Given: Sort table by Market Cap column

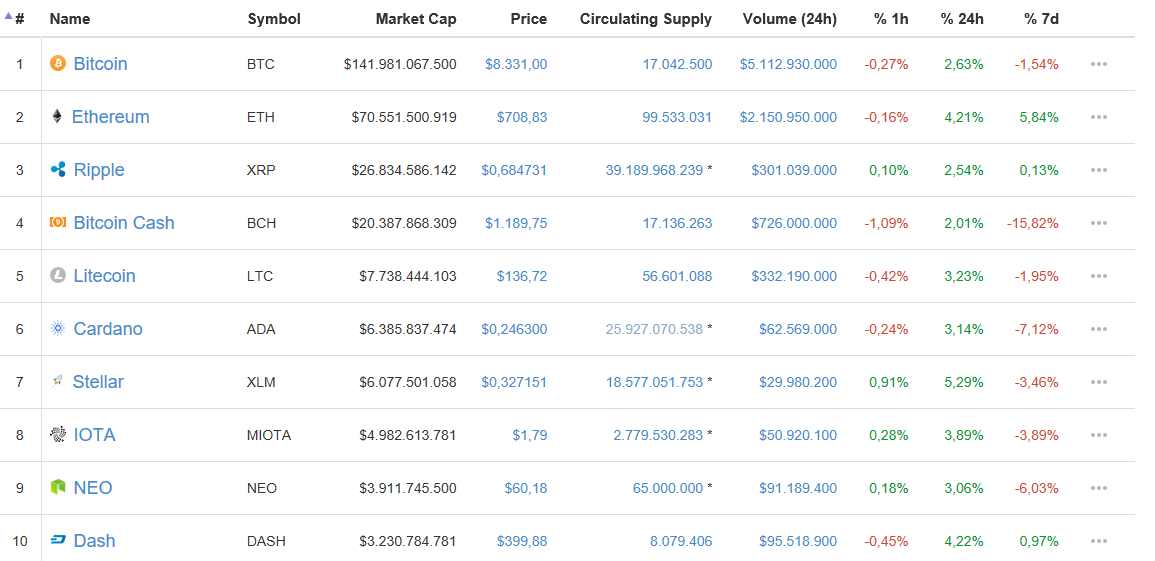Looking at the screenshot, I should [416, 19].
